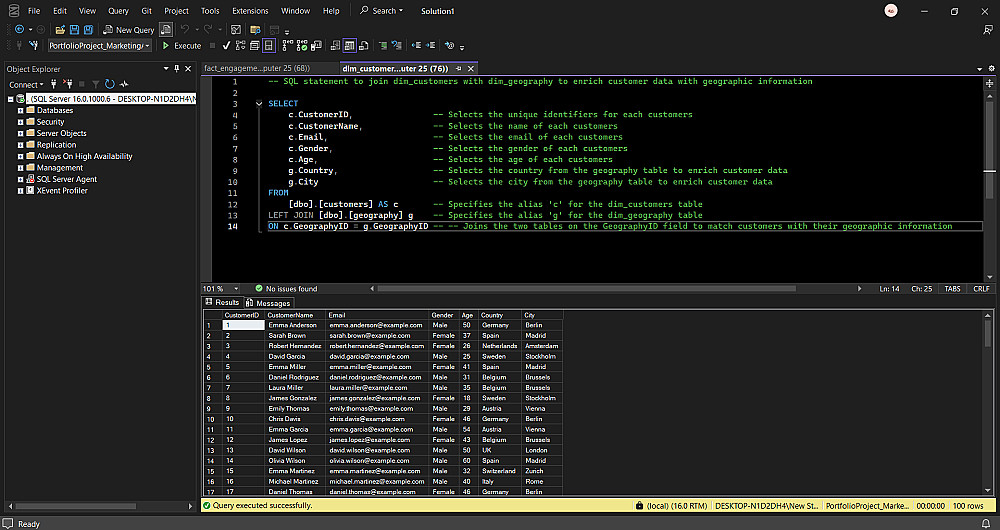Image resolution: width=1000 pixels, height=530 pixels.
Task: Pin the Object Explorer panel
Action: (178, 69)
